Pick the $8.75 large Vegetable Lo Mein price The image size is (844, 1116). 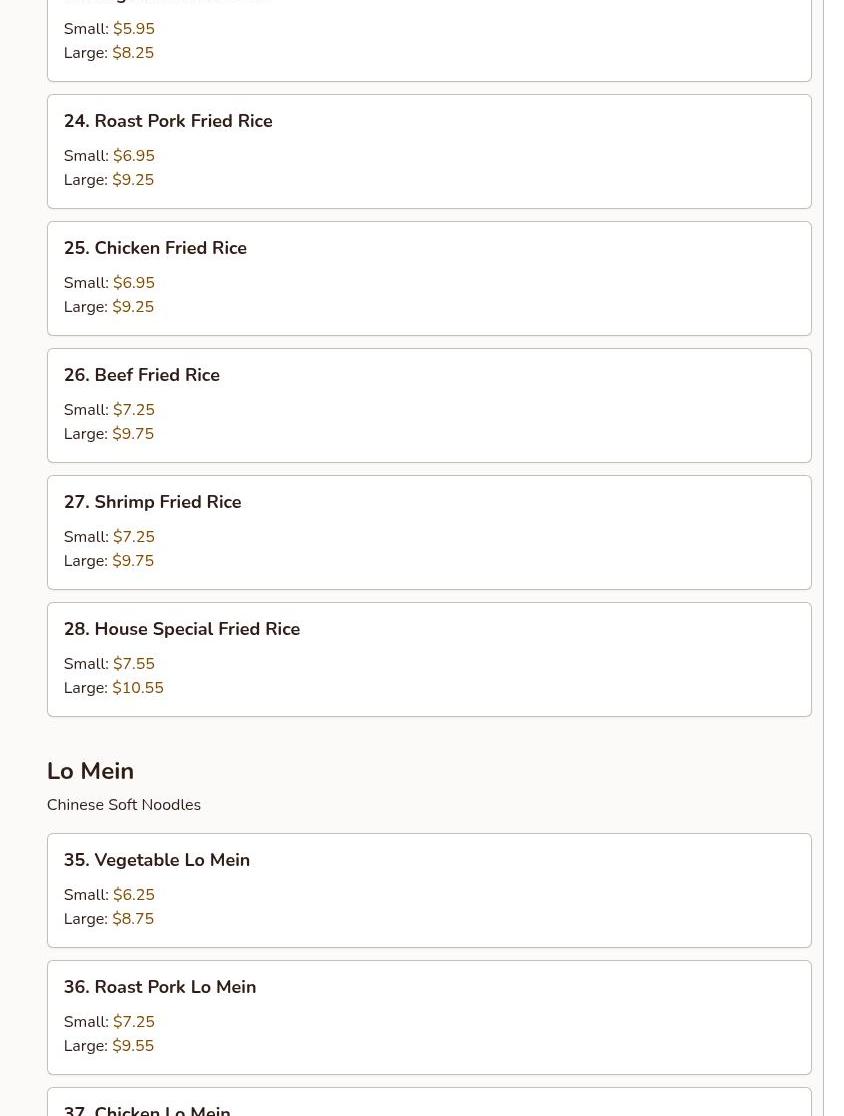coord(133,919)
